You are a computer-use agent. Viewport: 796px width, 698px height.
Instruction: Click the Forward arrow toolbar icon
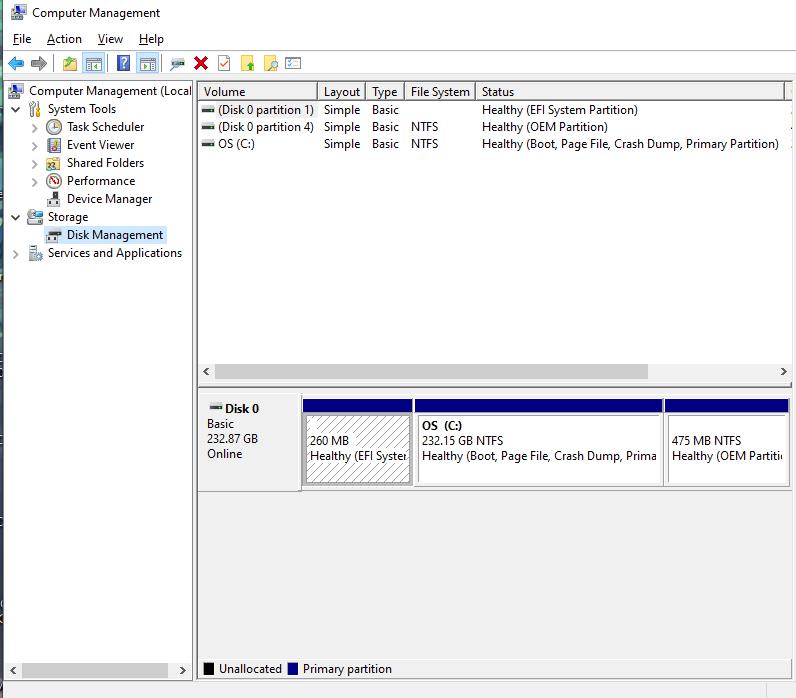[x=39, y=63]
